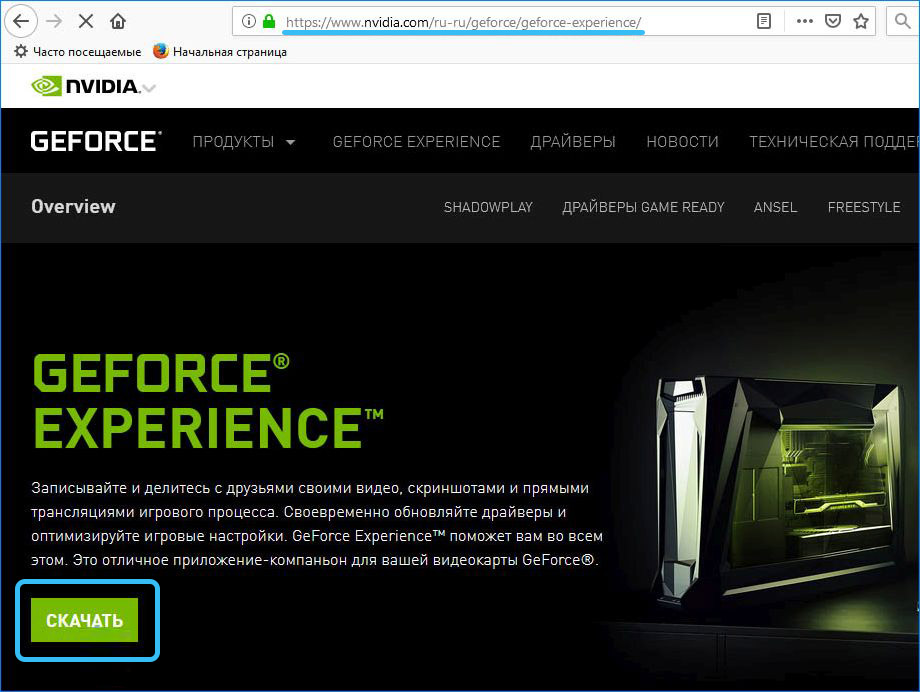Bookmark this page with the star icon
The width and height of the screenshot is (920, 692).
(x=859, y=21)
